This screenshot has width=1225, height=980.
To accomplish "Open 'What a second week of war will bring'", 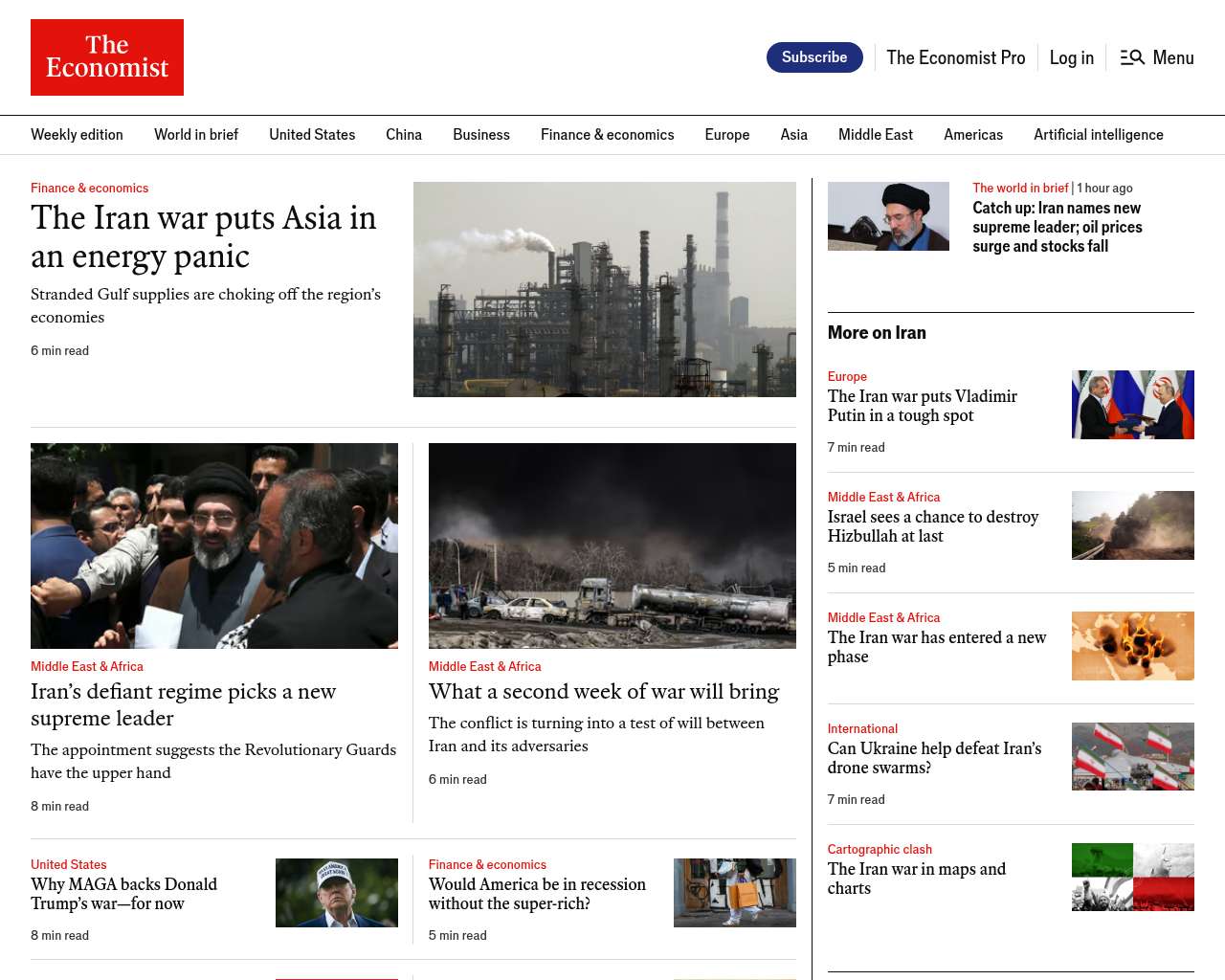I will [603, 691].
